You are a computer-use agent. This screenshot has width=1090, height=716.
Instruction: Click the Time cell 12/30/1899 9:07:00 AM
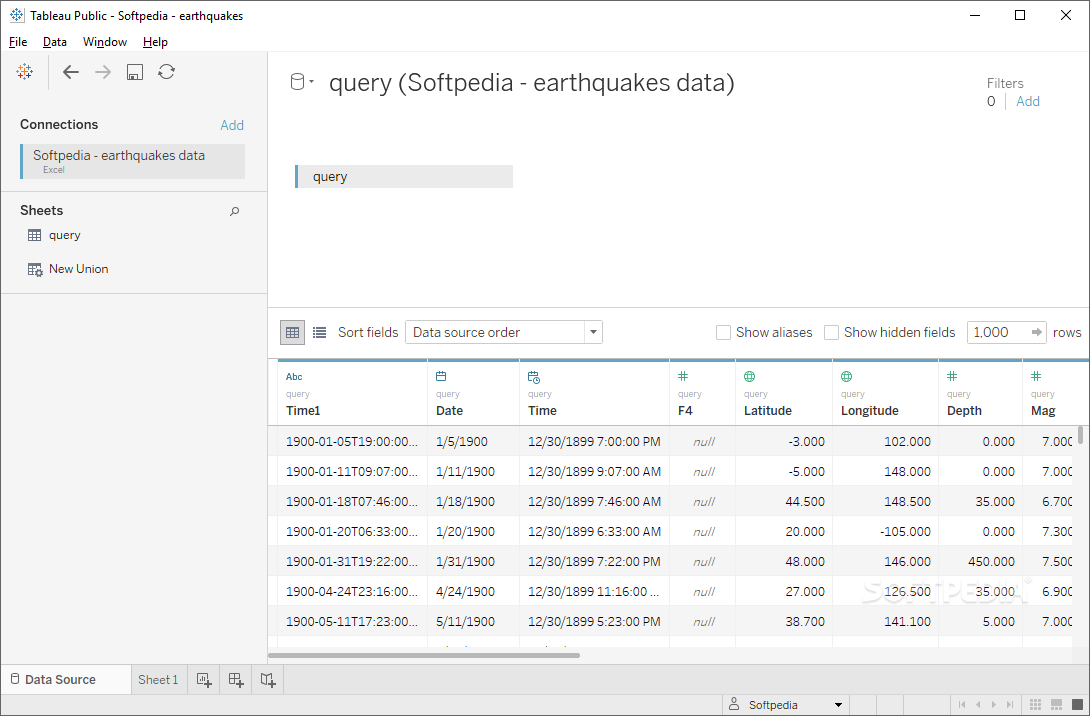(x=594, y=471)
